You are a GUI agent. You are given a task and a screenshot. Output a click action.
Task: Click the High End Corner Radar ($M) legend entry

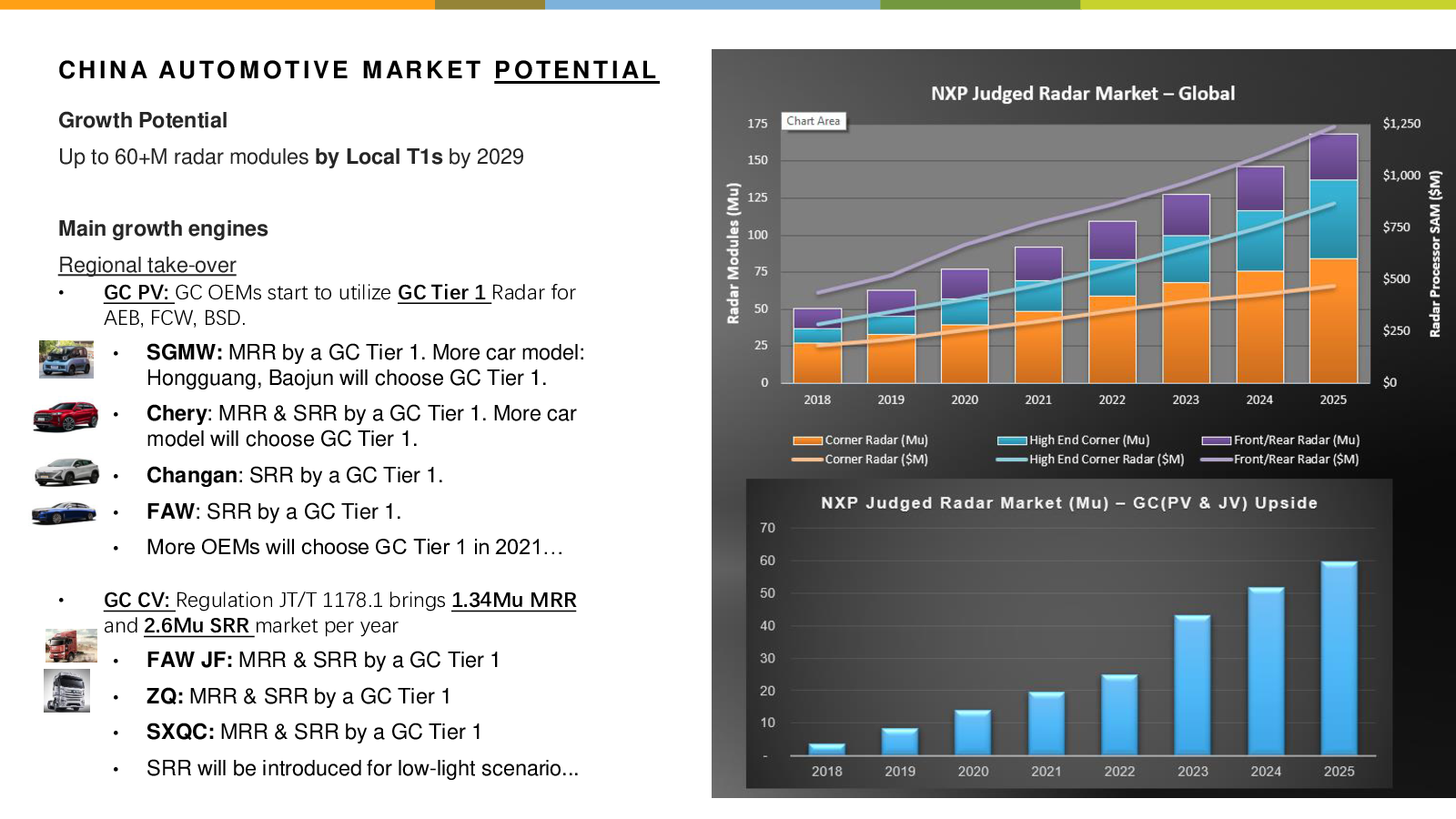coord(1090,460)
